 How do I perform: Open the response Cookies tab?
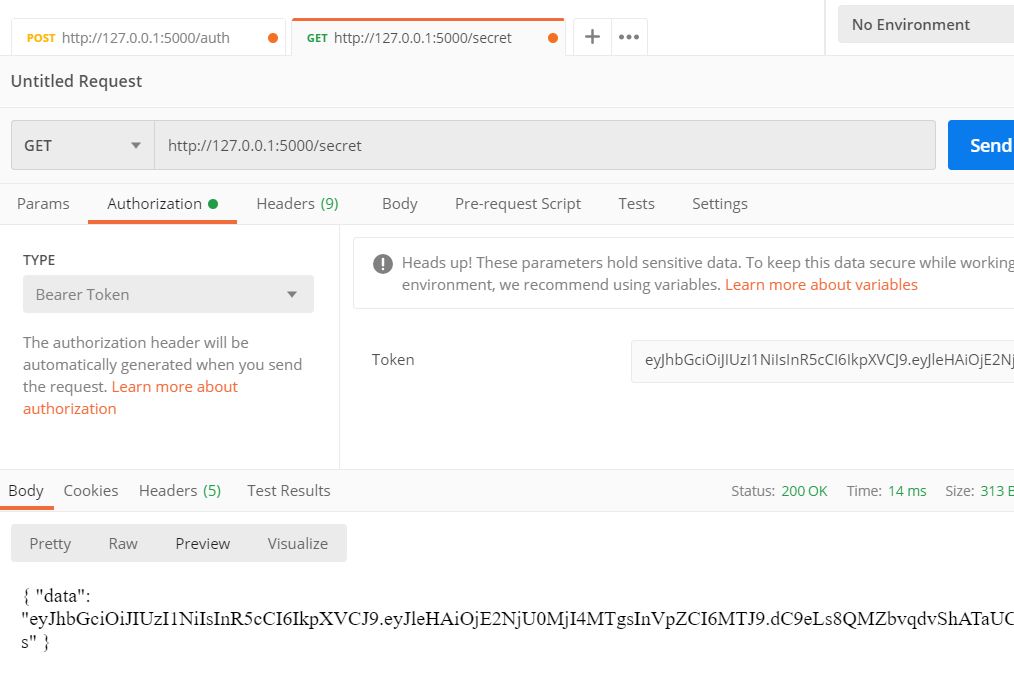coord(91,491)
